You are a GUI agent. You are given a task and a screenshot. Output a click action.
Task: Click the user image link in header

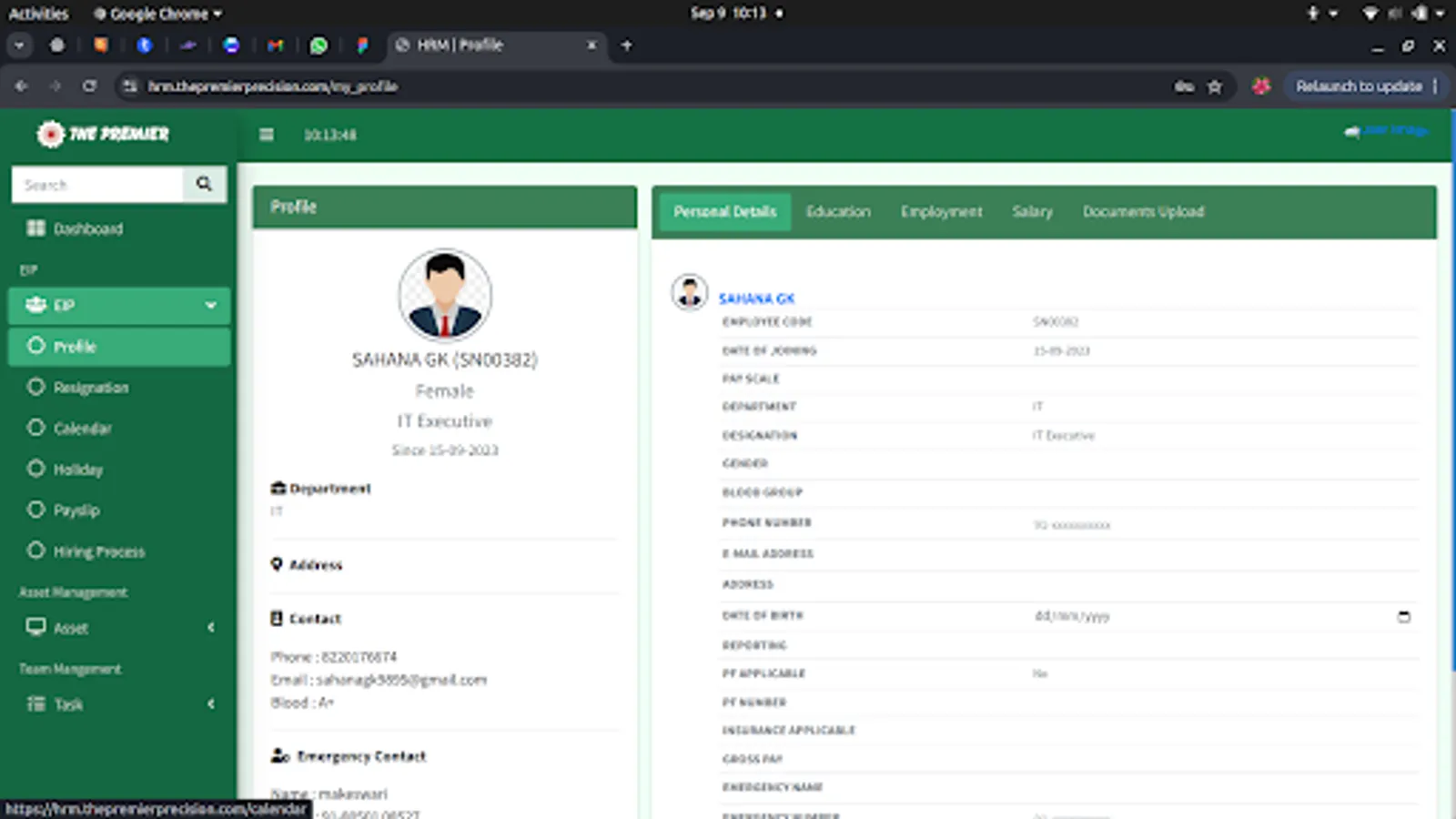[x=1386, y=131]
